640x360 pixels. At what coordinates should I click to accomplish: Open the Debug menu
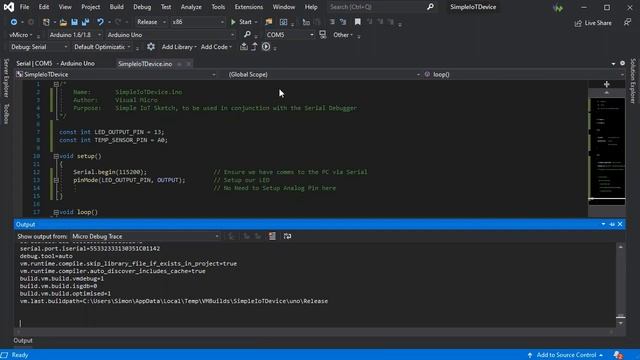click(142, 7)
